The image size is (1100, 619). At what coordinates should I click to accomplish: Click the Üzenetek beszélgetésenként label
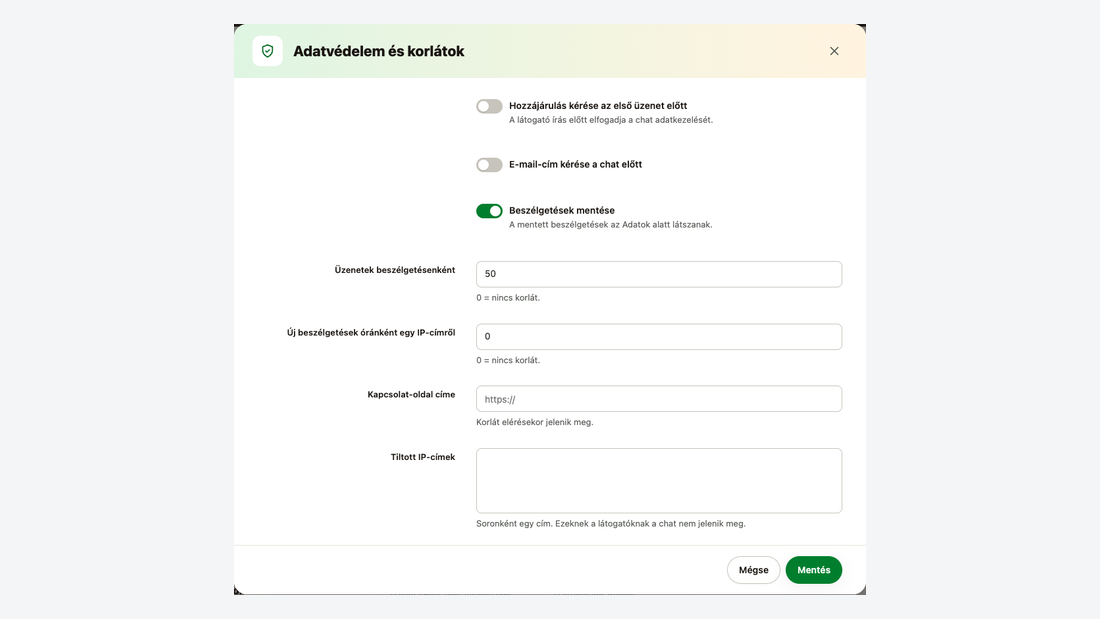(x=395, y=270)
